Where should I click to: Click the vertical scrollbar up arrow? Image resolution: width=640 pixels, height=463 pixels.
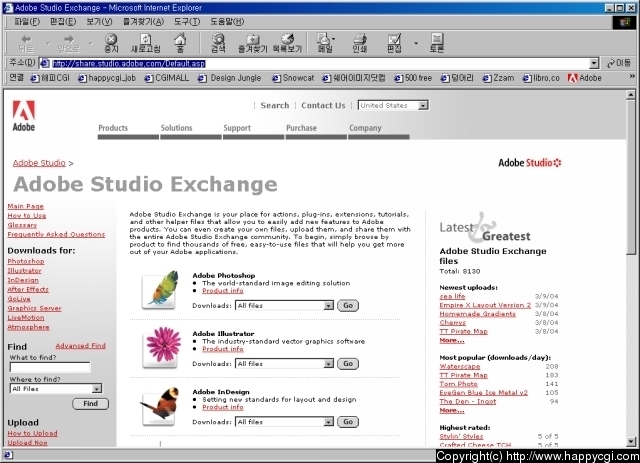coord(631,95)
